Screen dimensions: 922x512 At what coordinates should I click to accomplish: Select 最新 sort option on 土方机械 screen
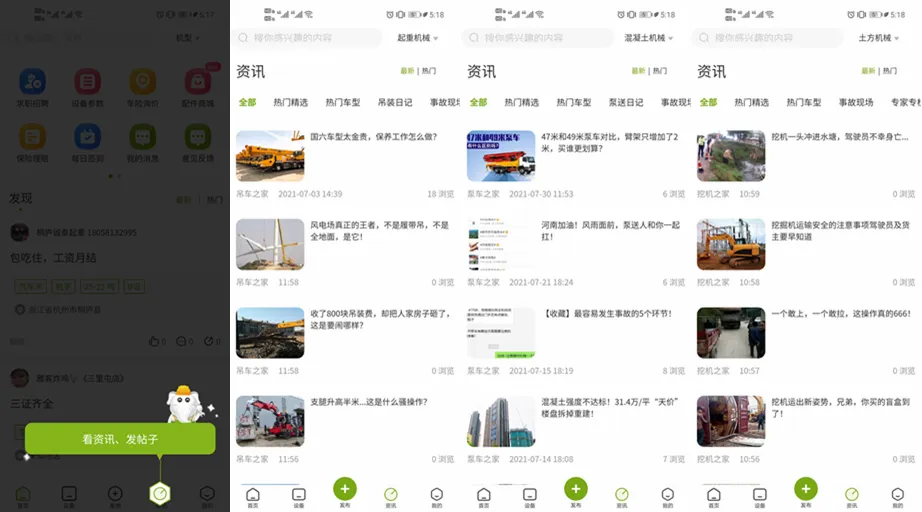tap(868, 71)
